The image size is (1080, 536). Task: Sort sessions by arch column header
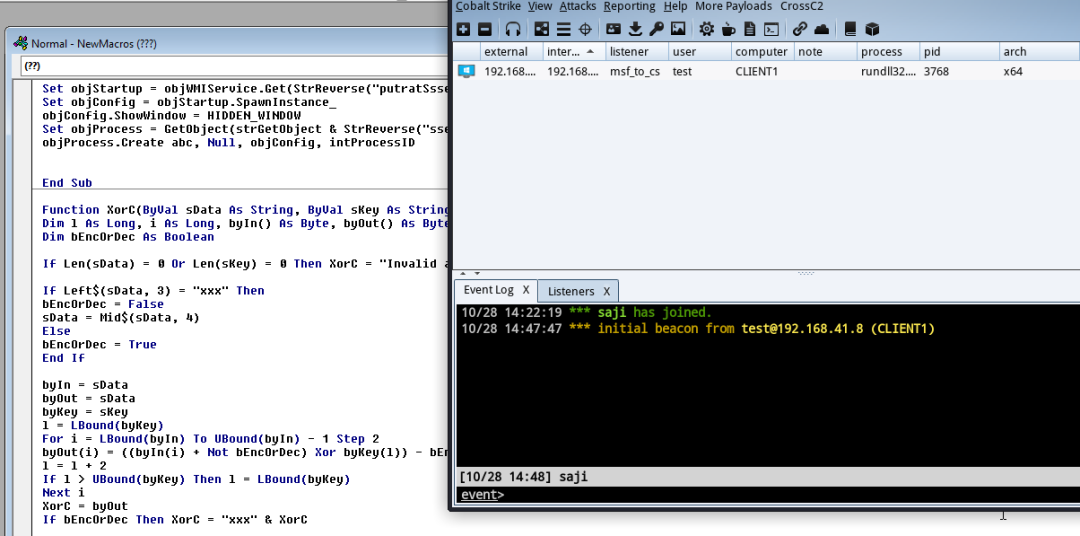1039,52
